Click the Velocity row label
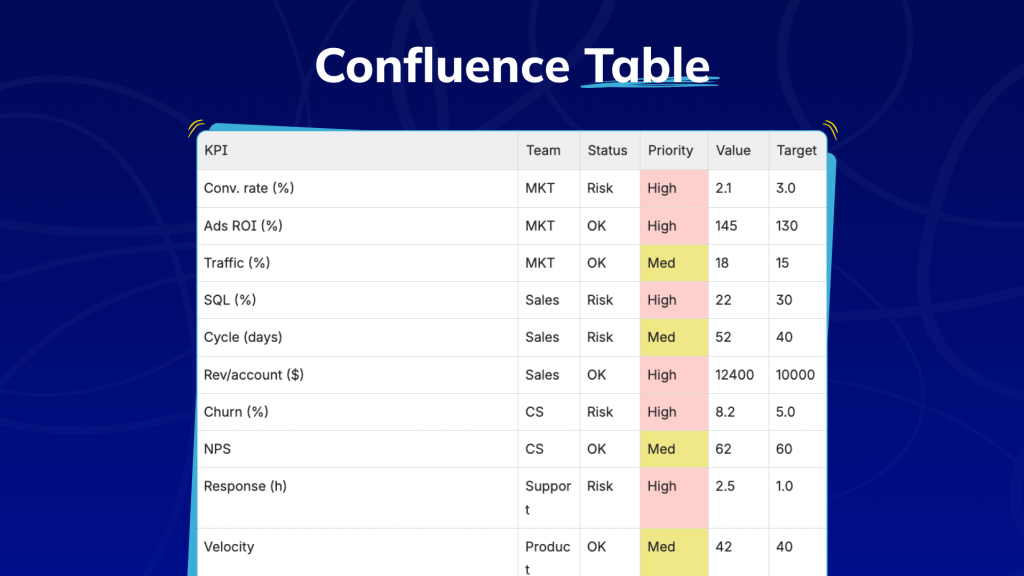 (x=228, y=547)
